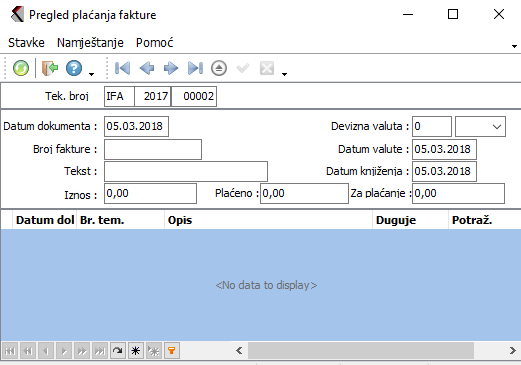Open the Pomoć menu
521x365 pixels.
(x=154, y=43)
